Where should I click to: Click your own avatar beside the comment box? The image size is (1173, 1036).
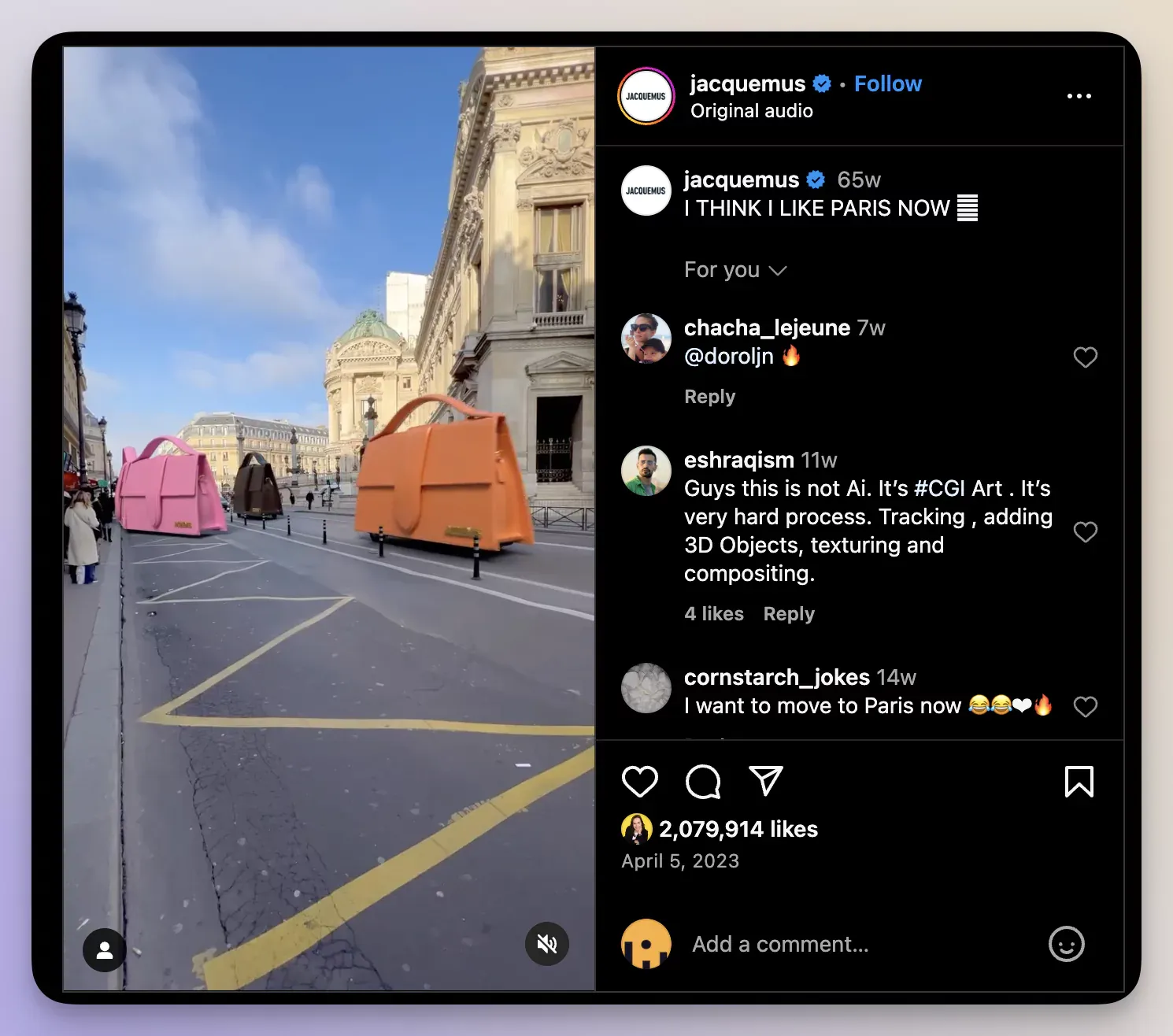[x=646, y=944]
